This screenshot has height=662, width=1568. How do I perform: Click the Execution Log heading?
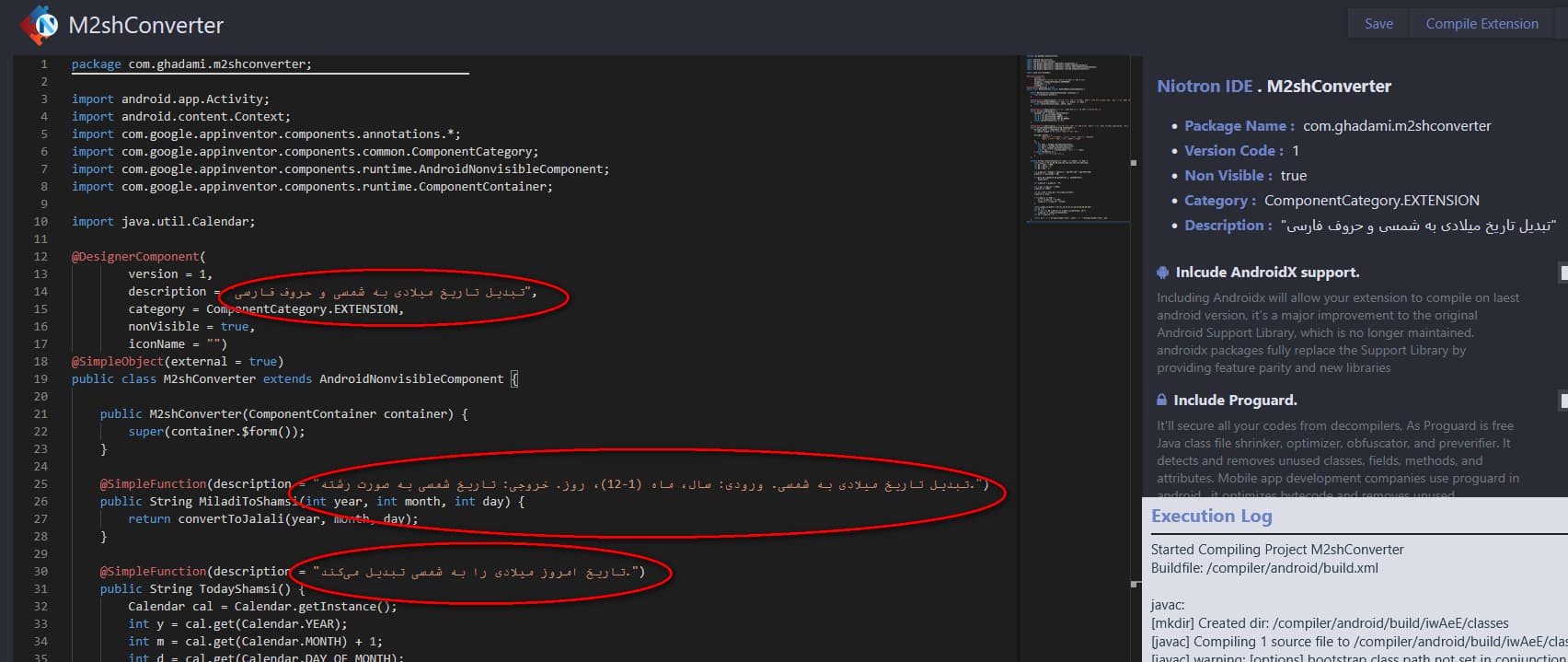tap(1212, 517)
